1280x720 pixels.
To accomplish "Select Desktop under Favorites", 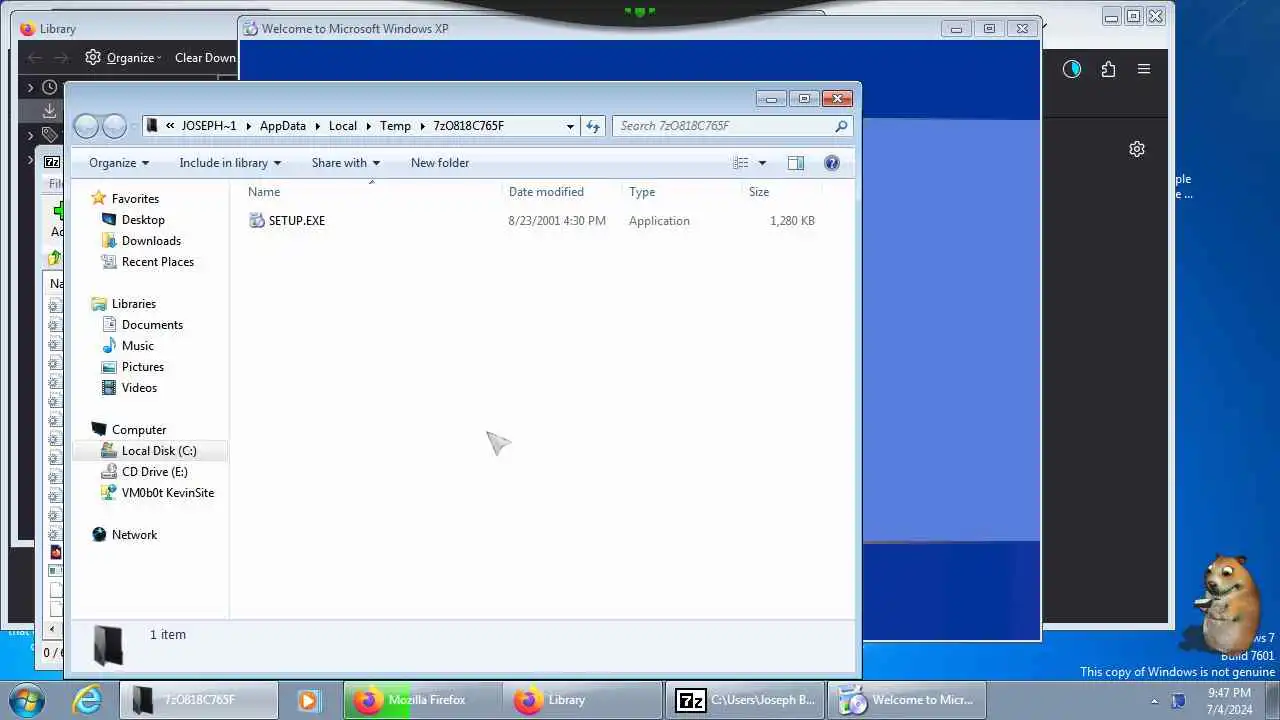I will (143, 220).
